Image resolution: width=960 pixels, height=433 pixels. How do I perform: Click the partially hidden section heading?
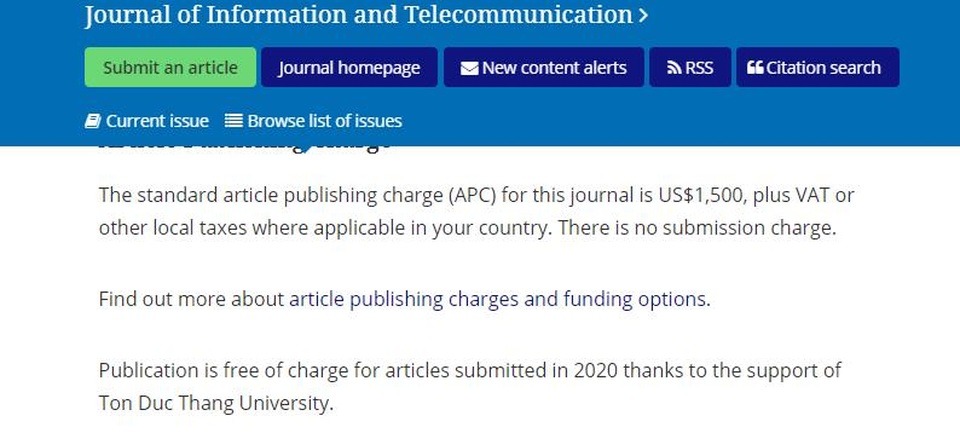coord(245,149)
